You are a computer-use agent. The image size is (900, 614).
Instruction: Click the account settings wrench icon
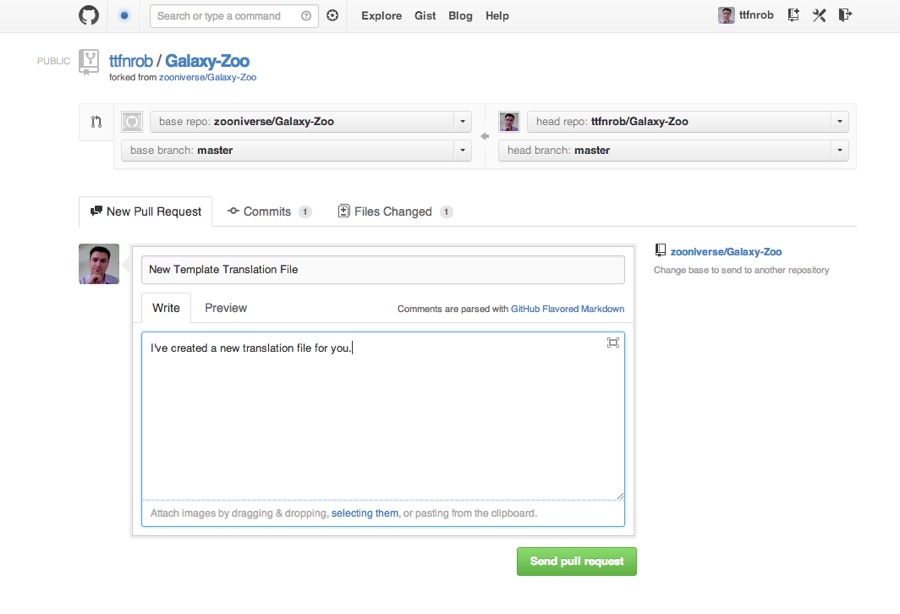pos(820,15)
